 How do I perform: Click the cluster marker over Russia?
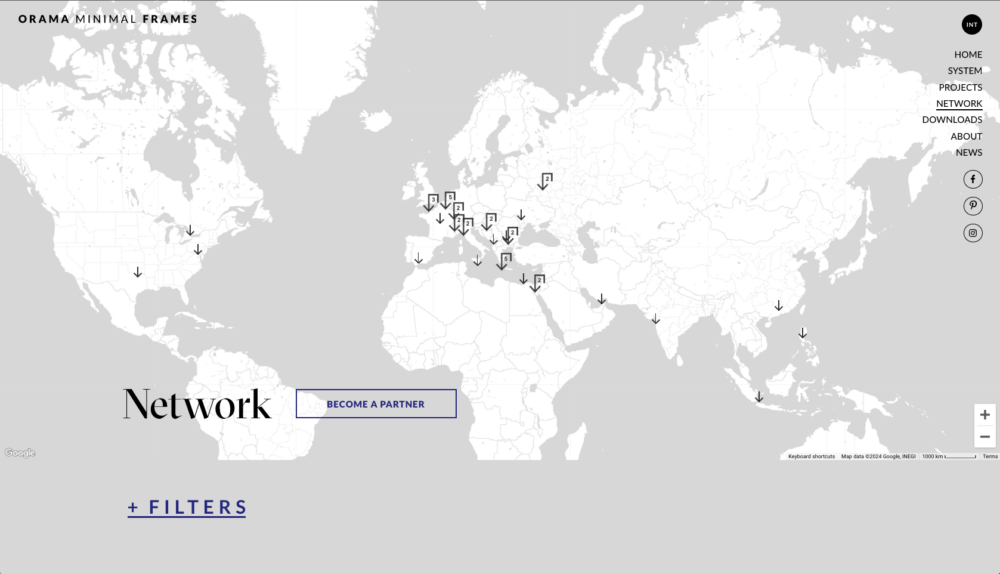click(x=544, y=181)
